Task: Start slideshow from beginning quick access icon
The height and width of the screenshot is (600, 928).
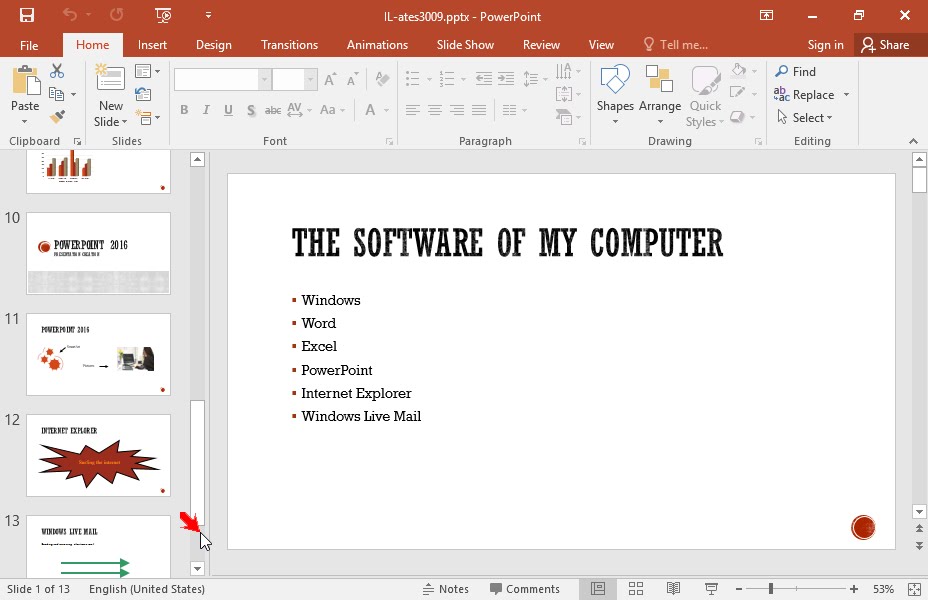Action: 163,15
